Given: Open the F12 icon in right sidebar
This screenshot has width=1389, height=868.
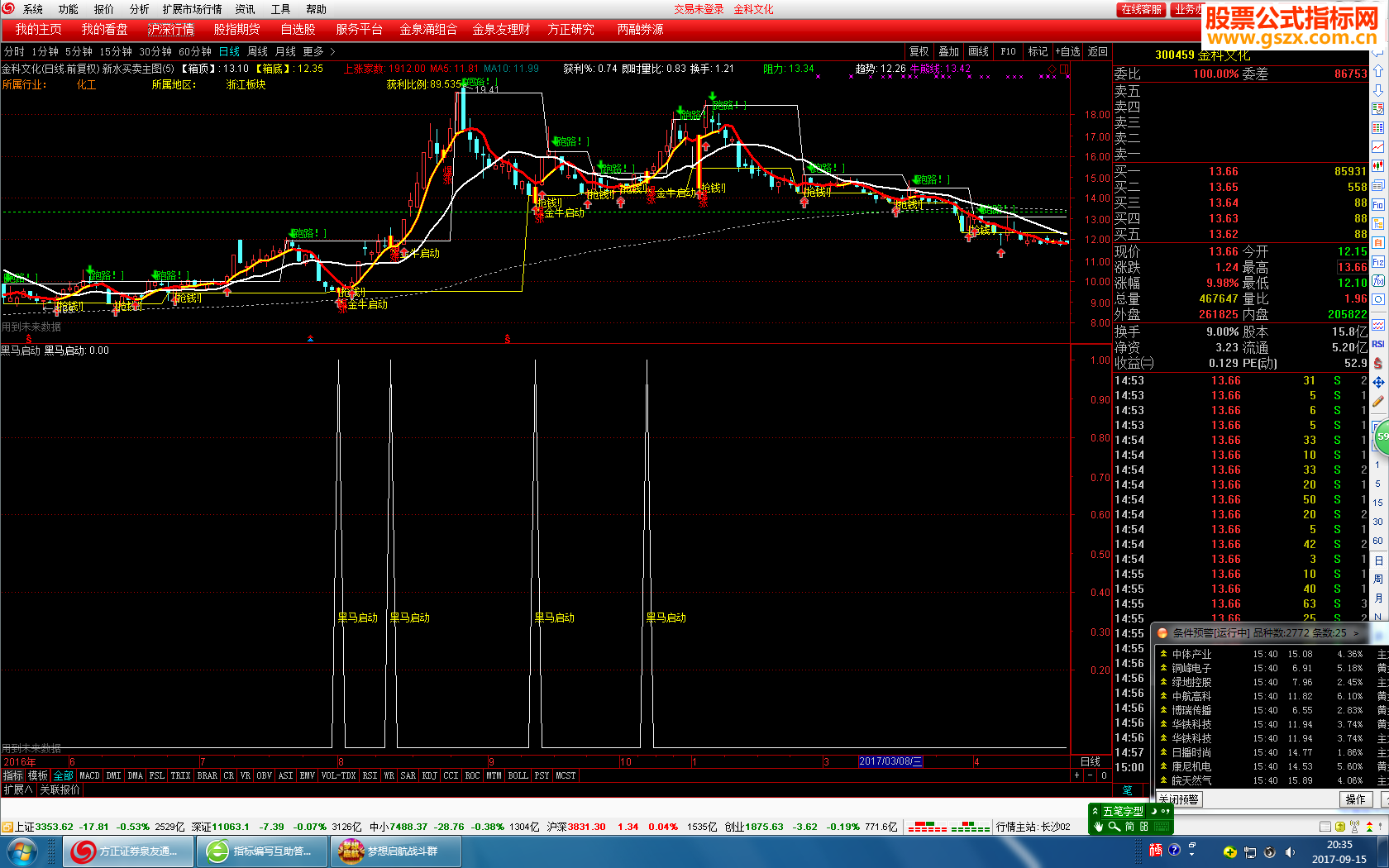Looking at the screenshot, I should [1378, 262].
